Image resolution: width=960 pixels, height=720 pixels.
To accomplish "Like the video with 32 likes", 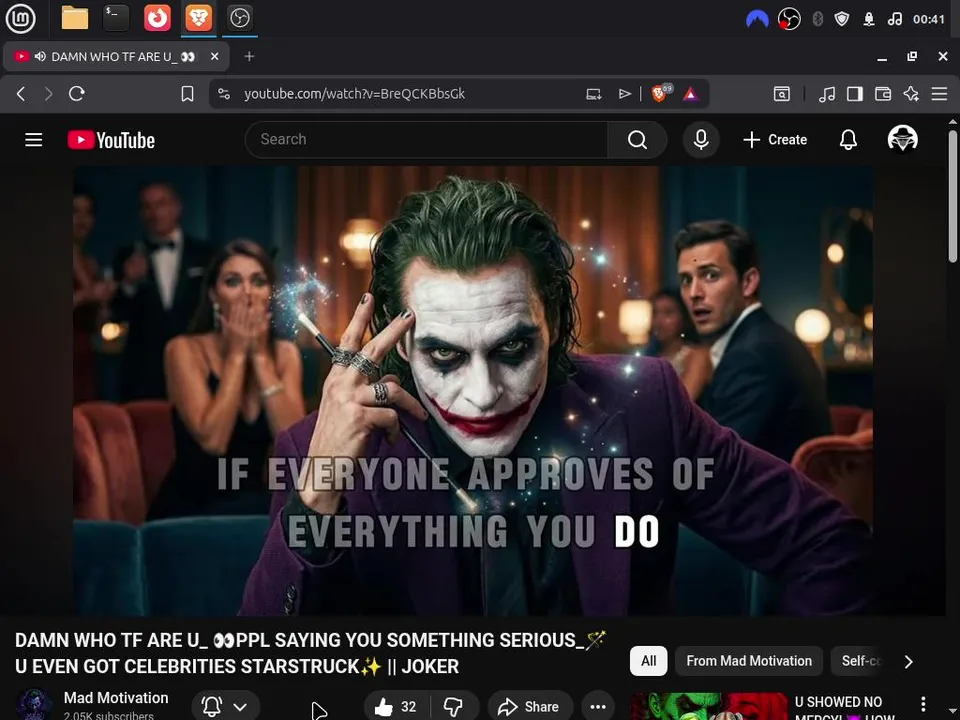I will (x=396, y=707).
